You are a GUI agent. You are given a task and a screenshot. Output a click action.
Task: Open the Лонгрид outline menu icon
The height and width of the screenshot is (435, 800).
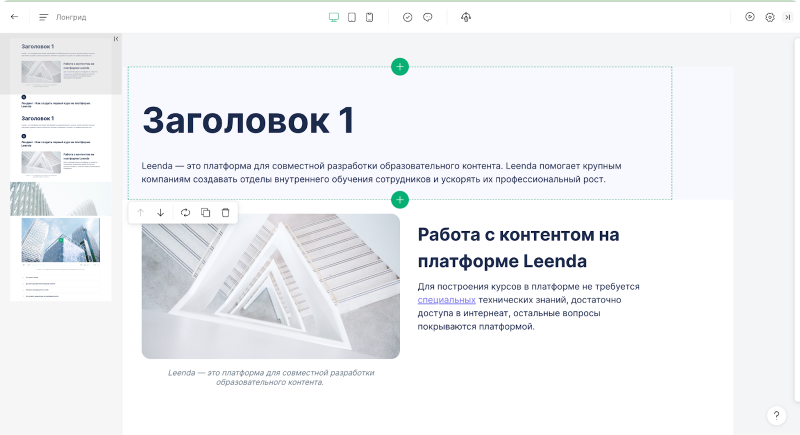(44, 17)
